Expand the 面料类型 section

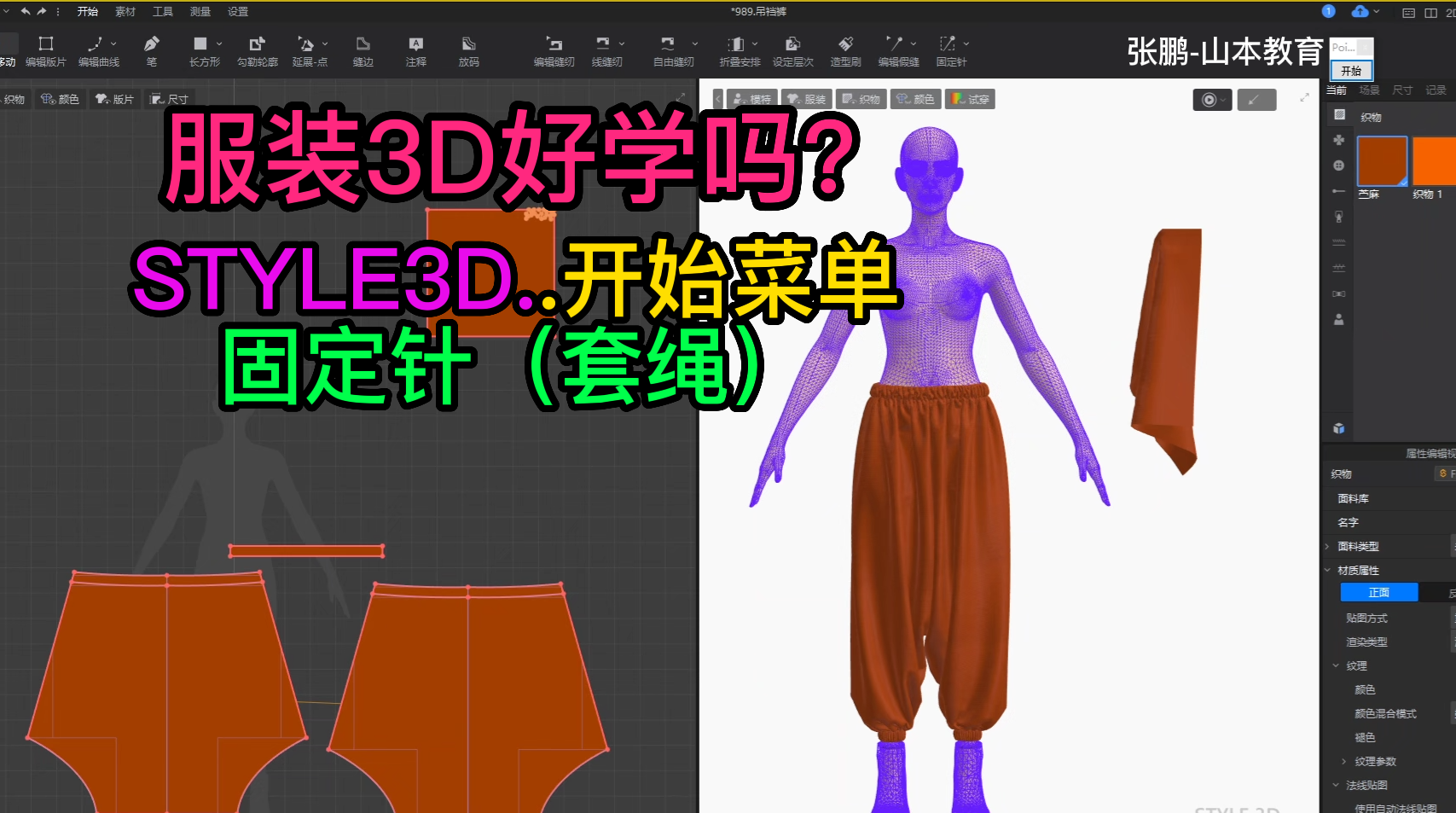point(1328,547)
